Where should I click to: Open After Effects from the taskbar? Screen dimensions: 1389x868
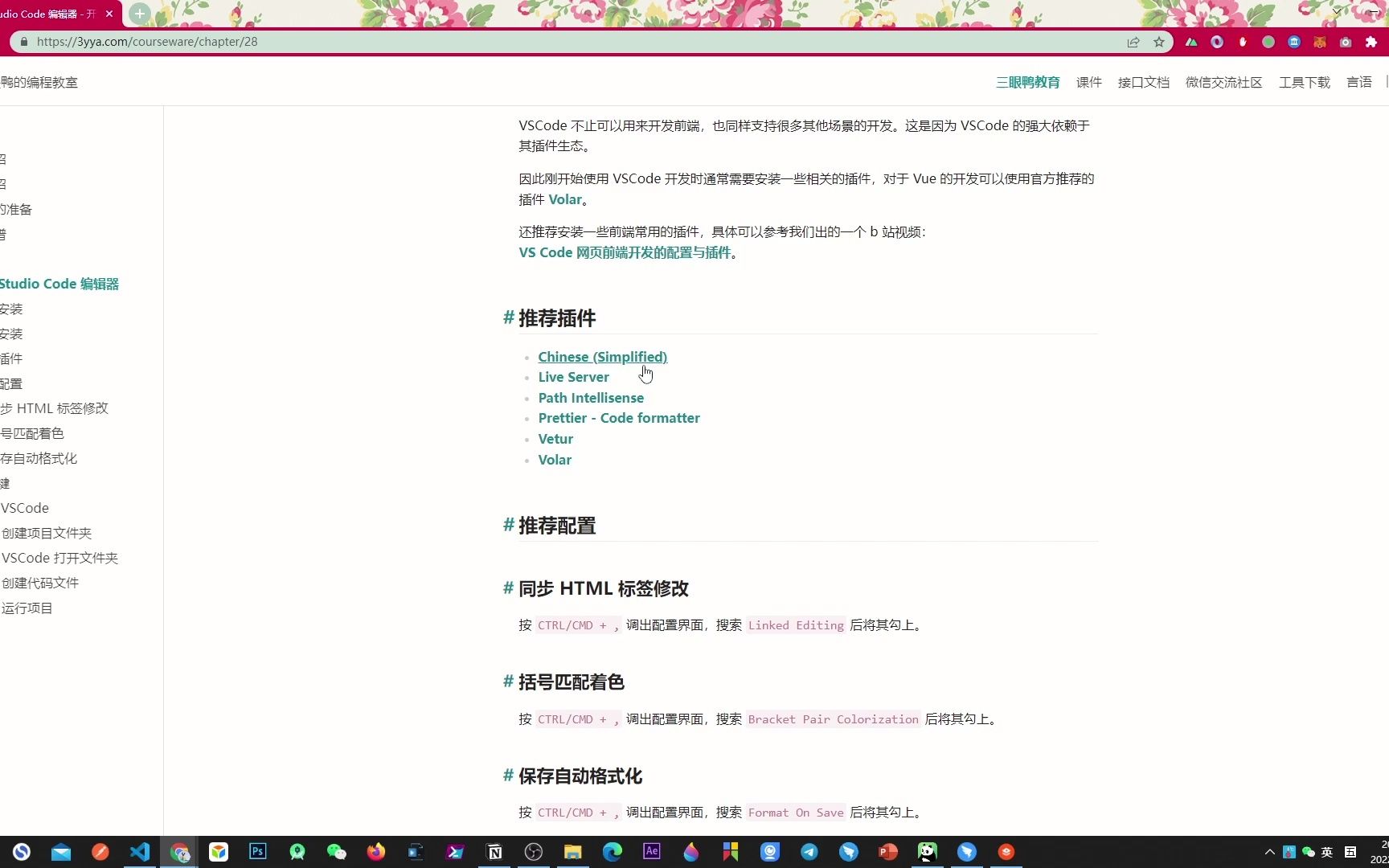[652, 852]
